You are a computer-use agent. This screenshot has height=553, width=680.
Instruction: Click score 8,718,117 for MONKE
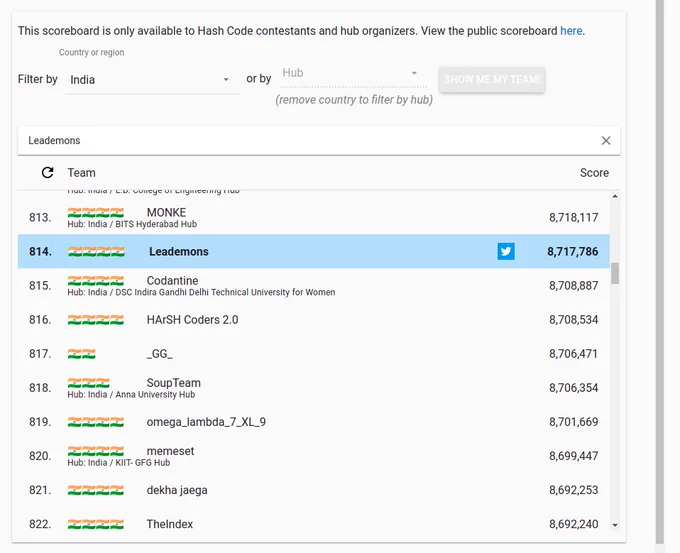coord(573,217)
